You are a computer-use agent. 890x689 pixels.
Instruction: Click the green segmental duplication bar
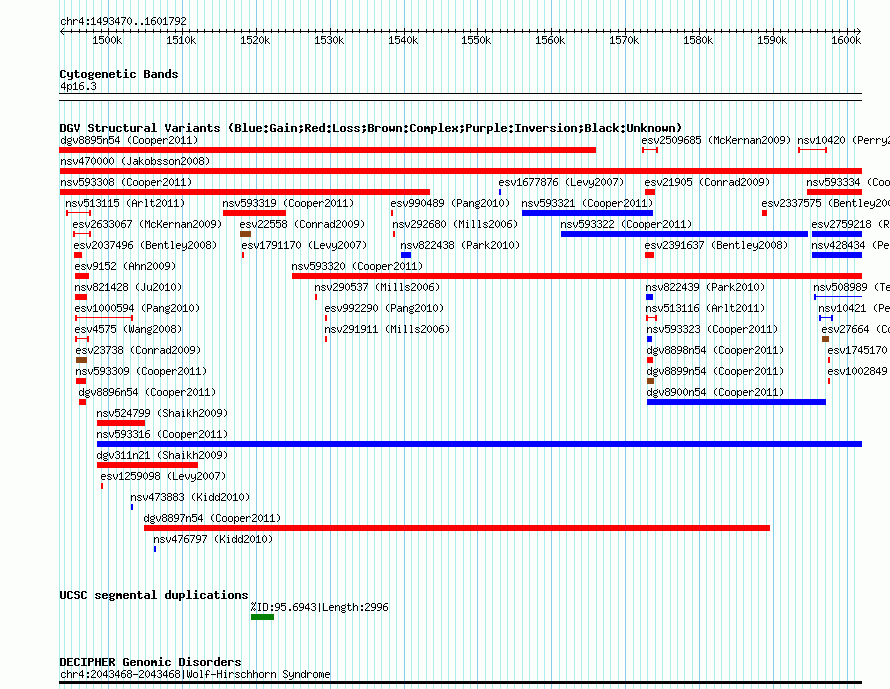tap(262, 617)
